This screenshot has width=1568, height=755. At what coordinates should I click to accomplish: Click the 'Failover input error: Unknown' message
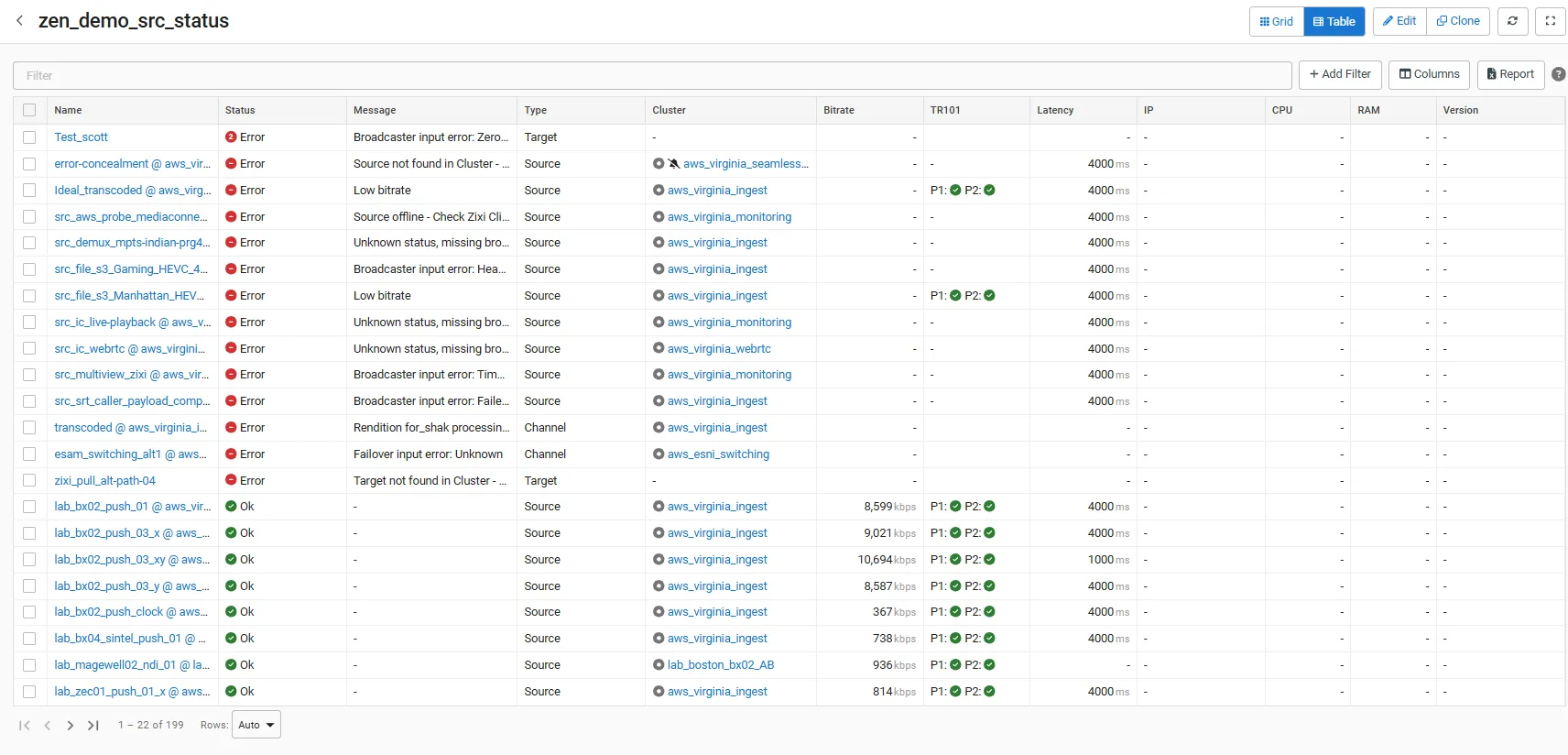[428, 454]
